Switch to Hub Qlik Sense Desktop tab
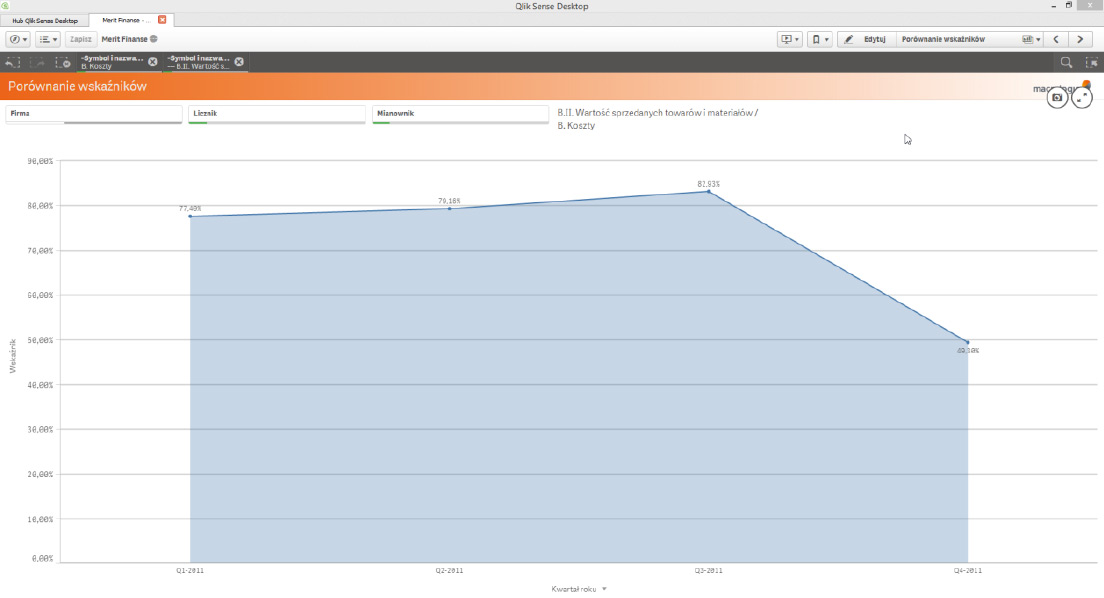The height and width of the screenshot is (598, 1104). point(44,20)
